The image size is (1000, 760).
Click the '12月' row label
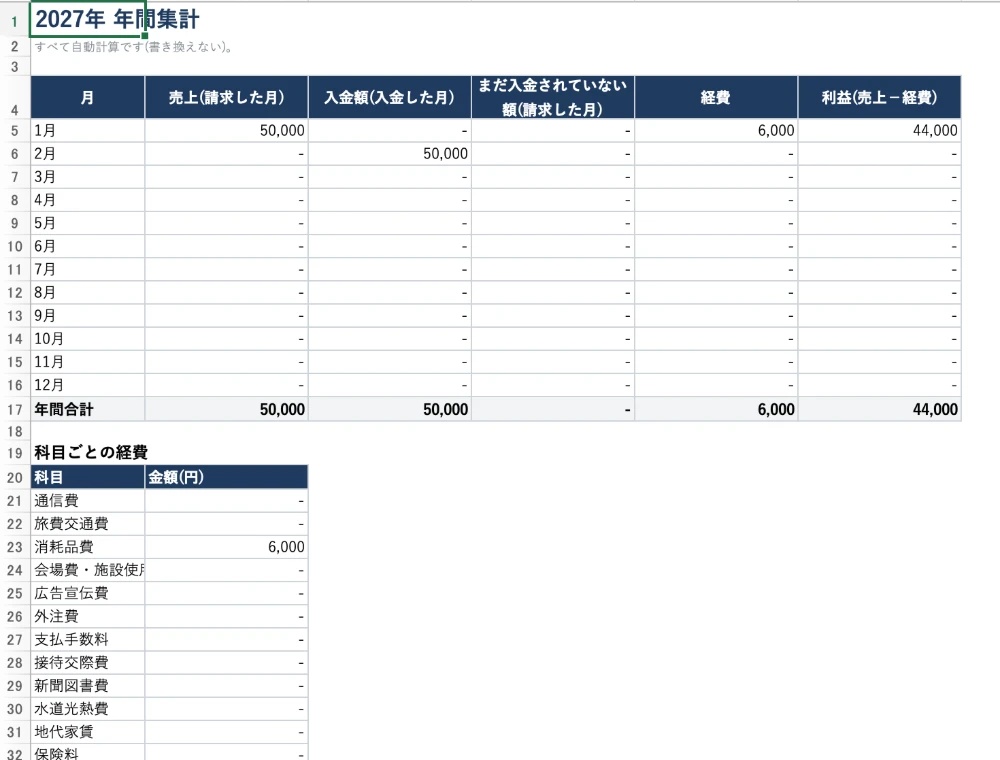click(x=87, y=385)
